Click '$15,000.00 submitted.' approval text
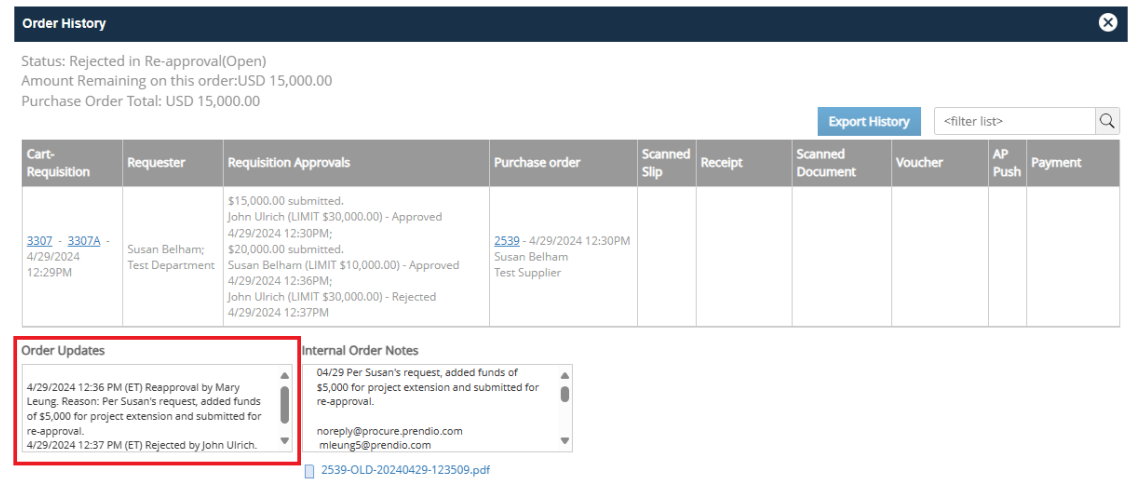Image resolution: width=1130 pixels, height=480 pixels. click(285, 200)
